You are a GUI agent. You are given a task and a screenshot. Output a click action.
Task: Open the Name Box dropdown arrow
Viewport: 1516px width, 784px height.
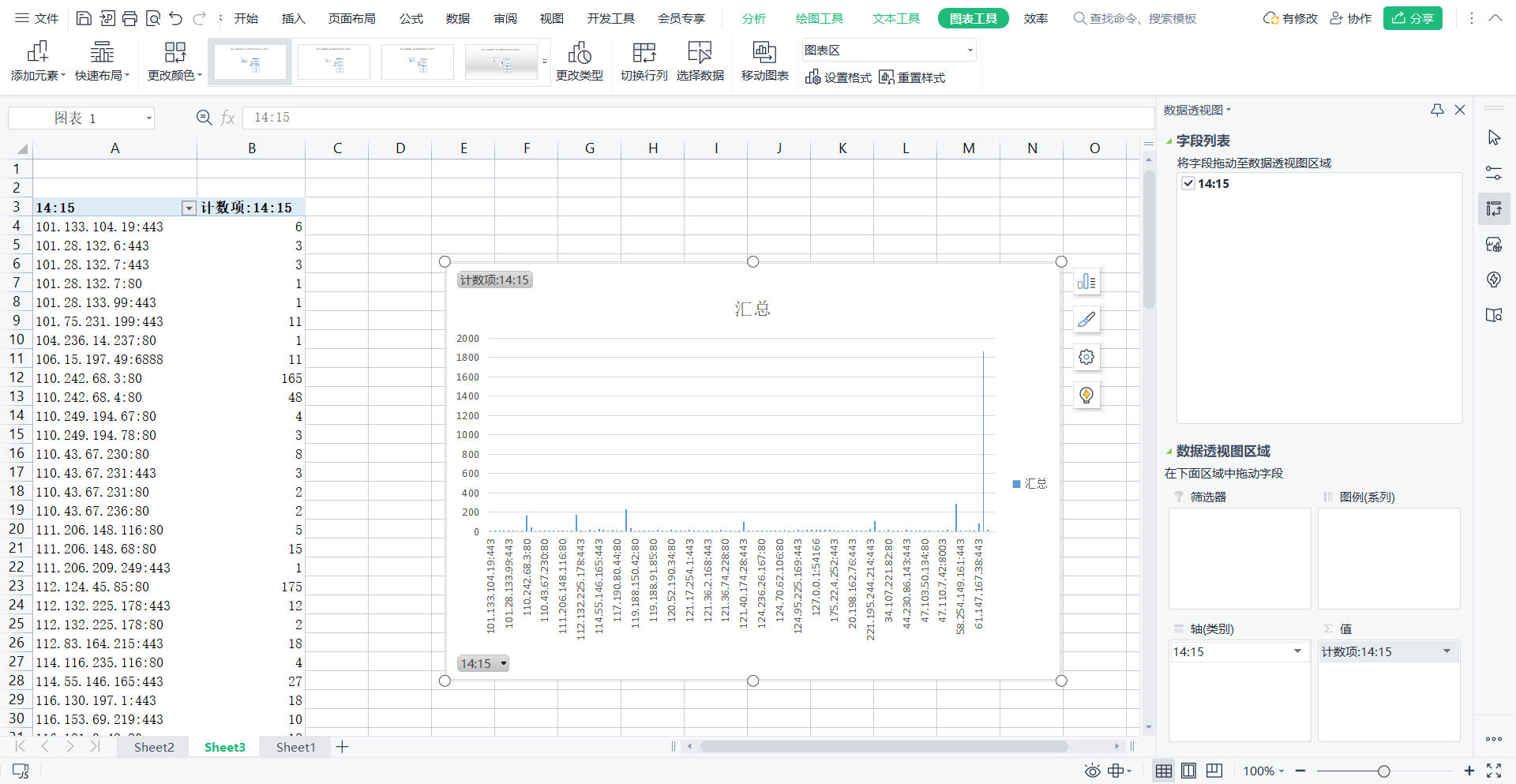click(148, 118)
